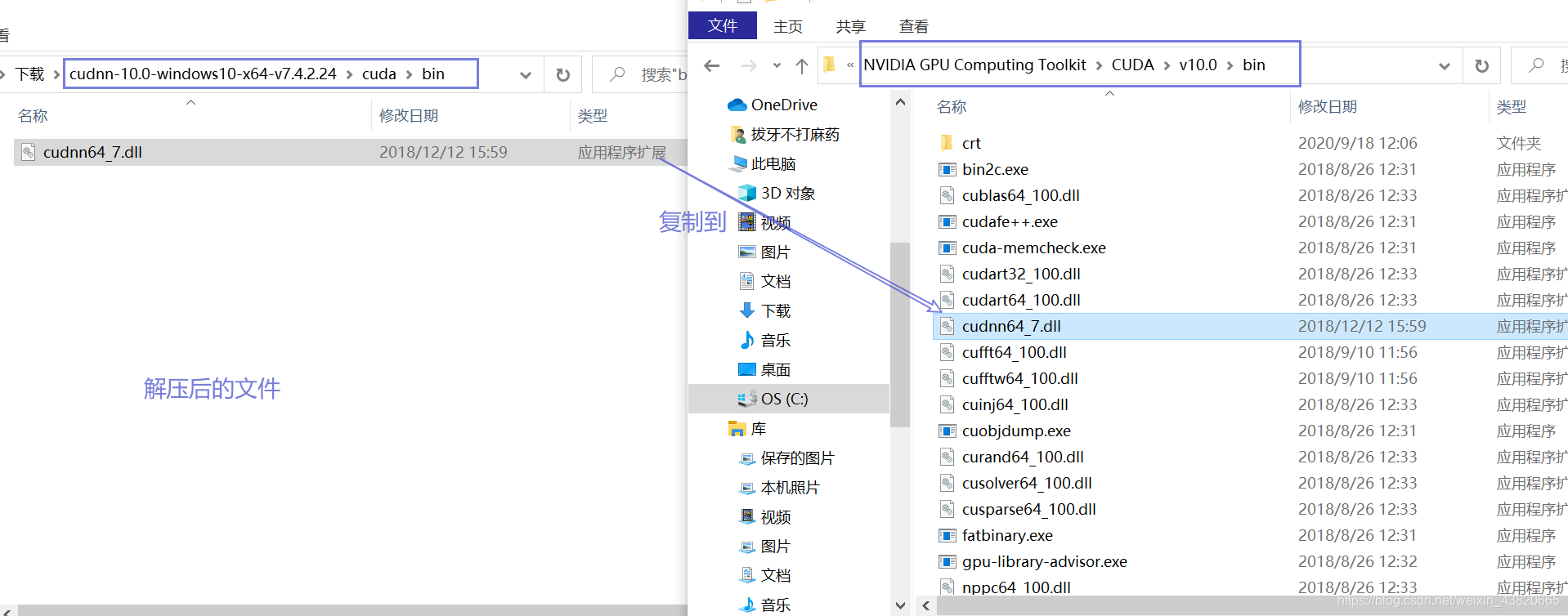Select the cublas64_100.dll file icon
1568x616 pixels.
click(x=947, y=195)
